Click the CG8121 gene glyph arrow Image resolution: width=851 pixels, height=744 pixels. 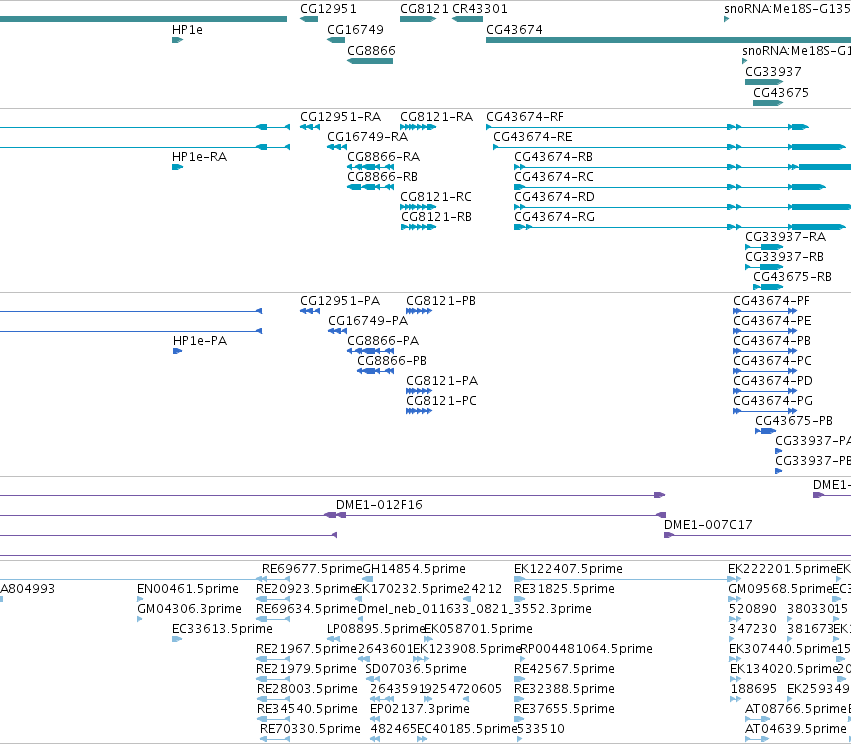(418, 19)
